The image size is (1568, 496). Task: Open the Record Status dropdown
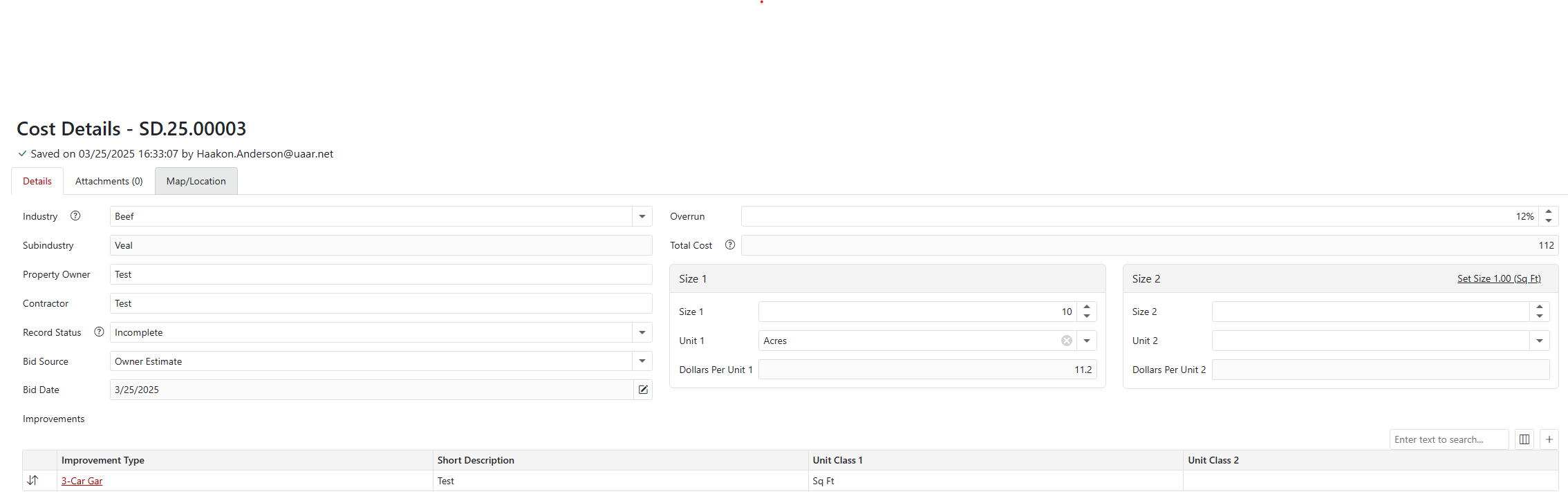click(642, 332)
